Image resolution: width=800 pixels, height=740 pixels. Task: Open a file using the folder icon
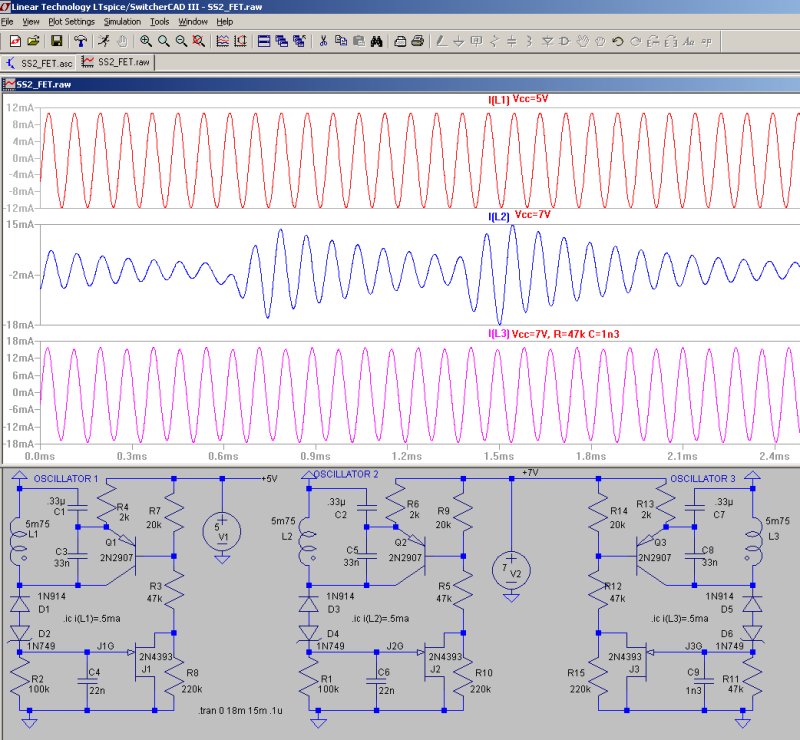pyautogui.click(x=33, y=41)
